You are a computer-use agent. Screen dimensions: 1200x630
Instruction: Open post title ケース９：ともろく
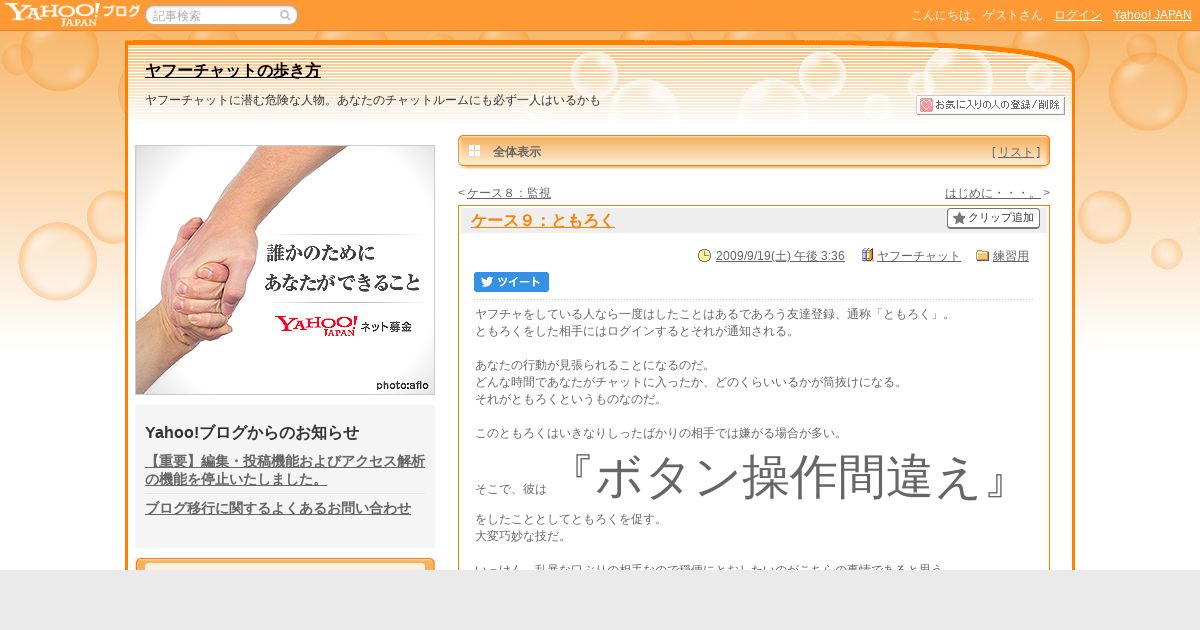click(x=542, y=221)
